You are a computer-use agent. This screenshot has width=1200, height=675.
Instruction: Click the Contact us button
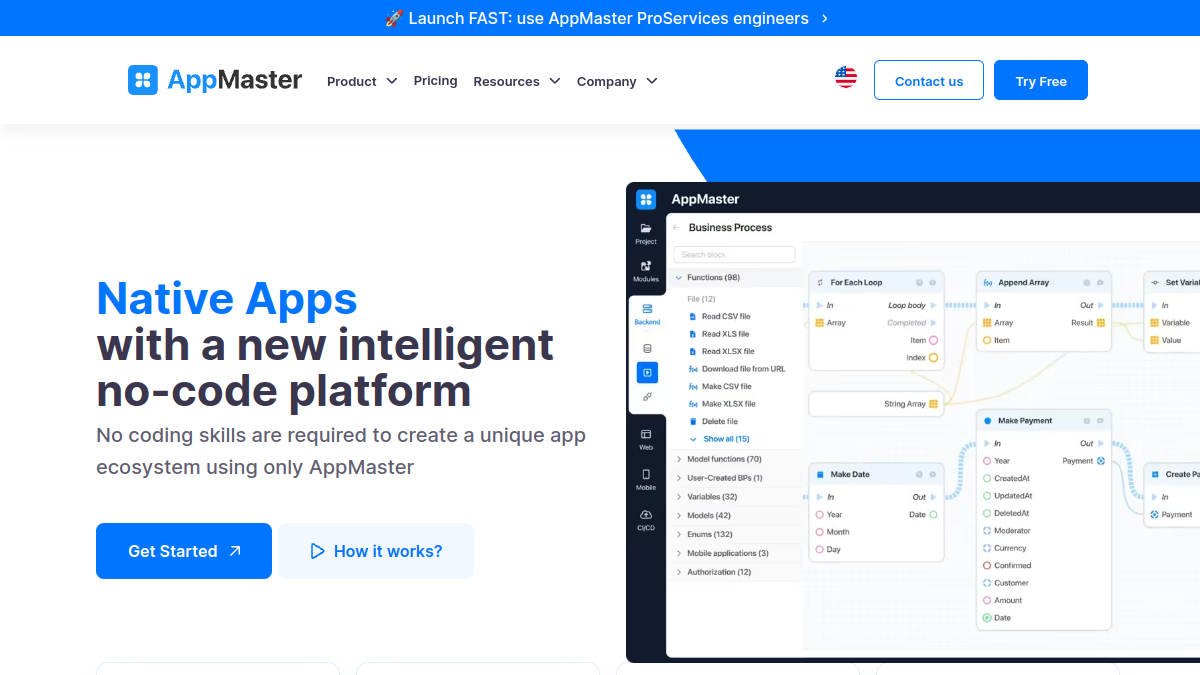click(929, 80)
